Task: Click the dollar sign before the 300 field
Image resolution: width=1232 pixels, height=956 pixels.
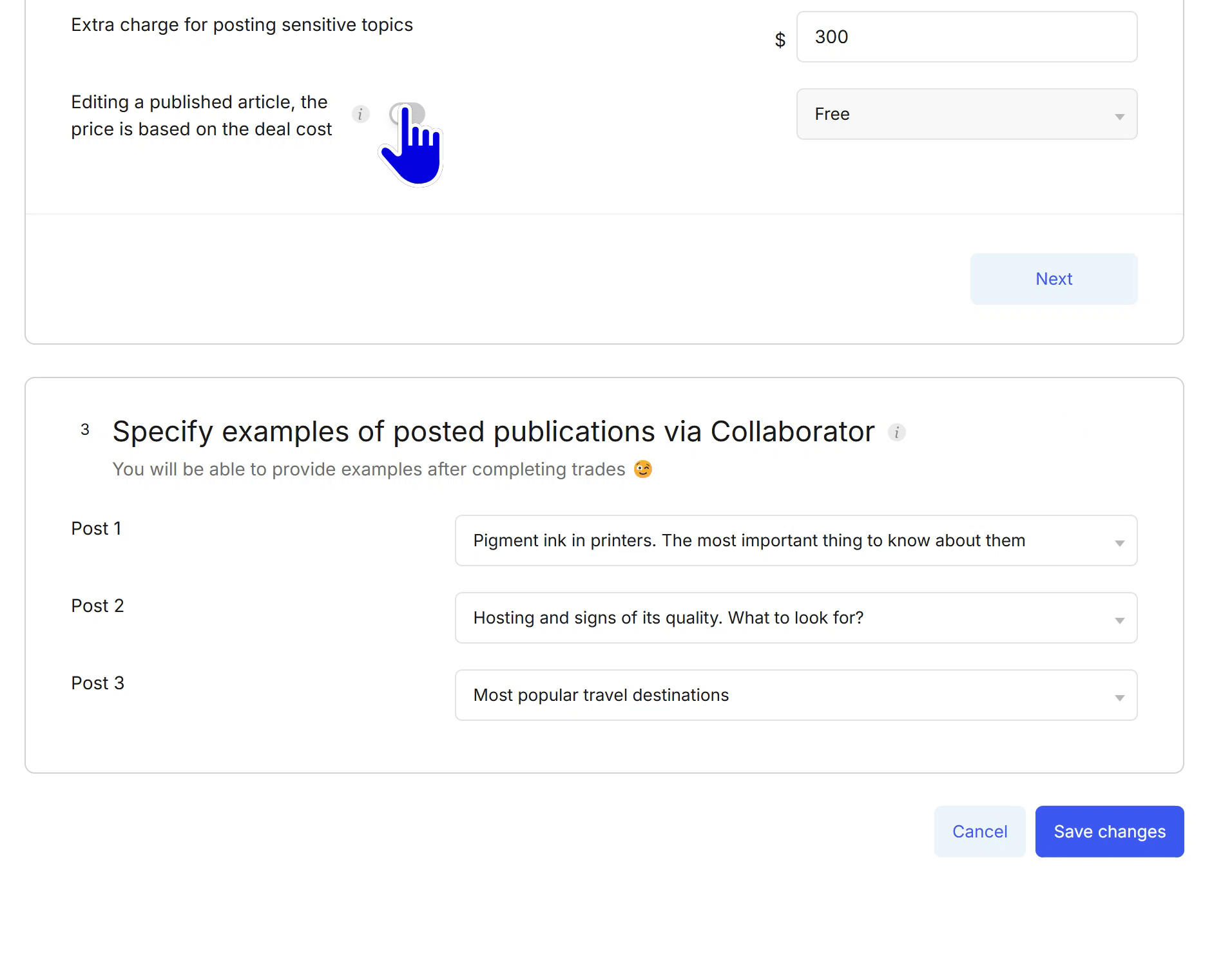Action: [780, 40]
